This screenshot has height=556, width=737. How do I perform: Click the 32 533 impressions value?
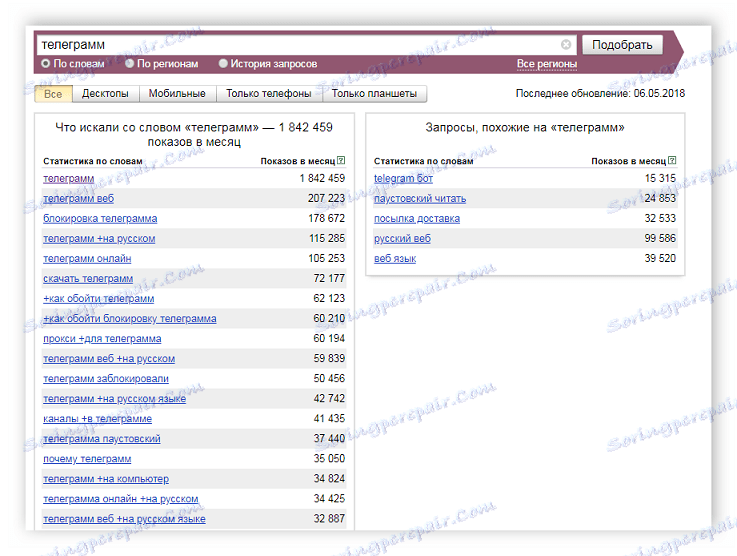pyautogui.click(x=660, y=219)
